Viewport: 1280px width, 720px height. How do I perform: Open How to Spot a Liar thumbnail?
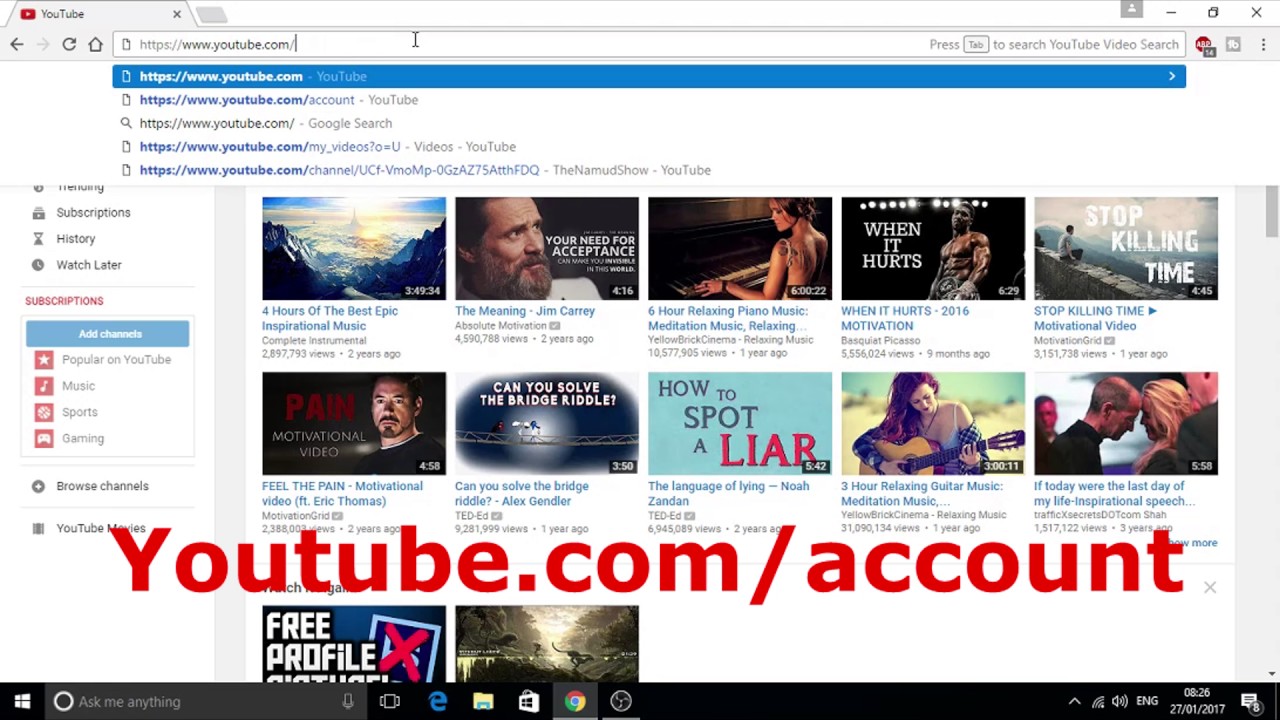click(x=740, y=424)
